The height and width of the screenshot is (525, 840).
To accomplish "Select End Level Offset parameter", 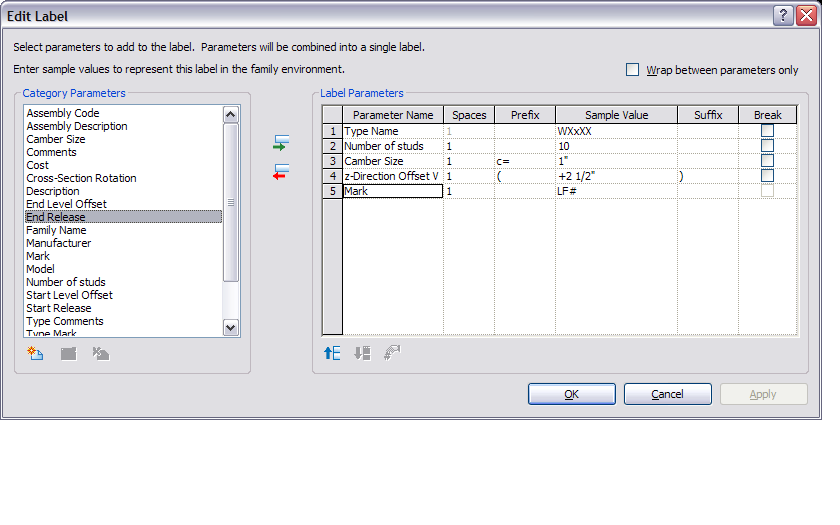I will click(123, 204).
